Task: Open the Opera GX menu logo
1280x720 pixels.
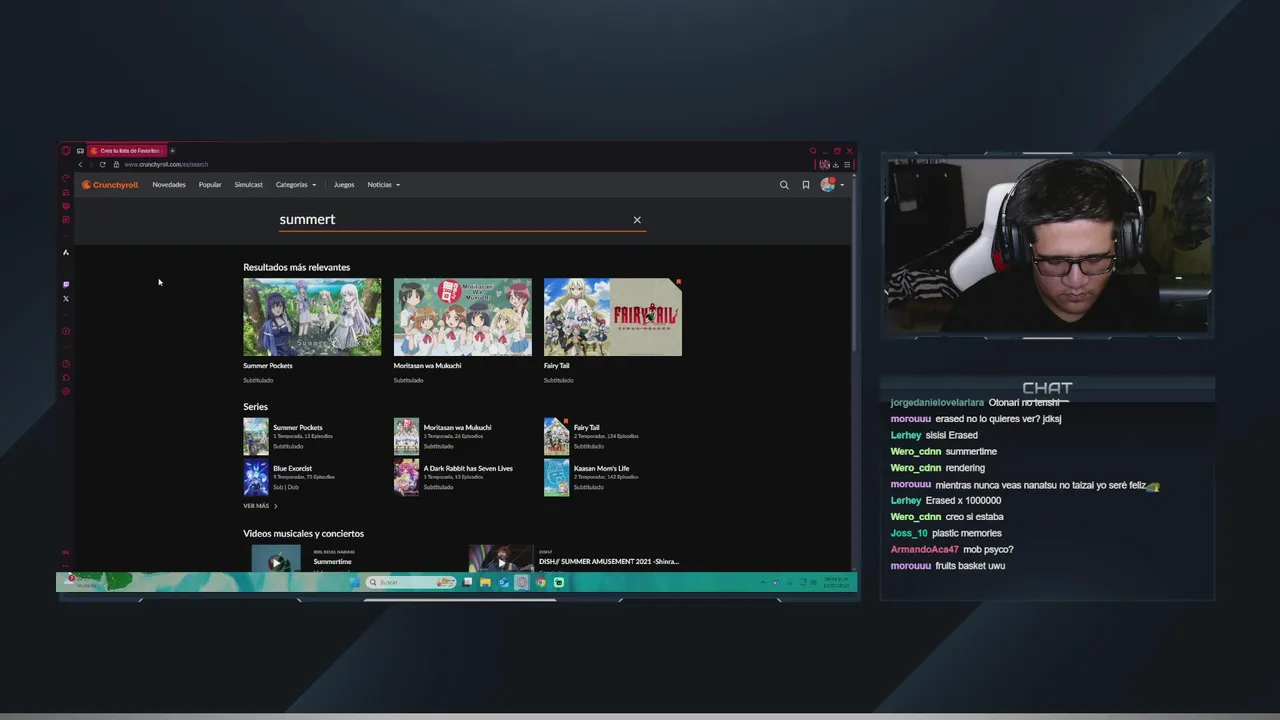Action: [x=66, y=151]
